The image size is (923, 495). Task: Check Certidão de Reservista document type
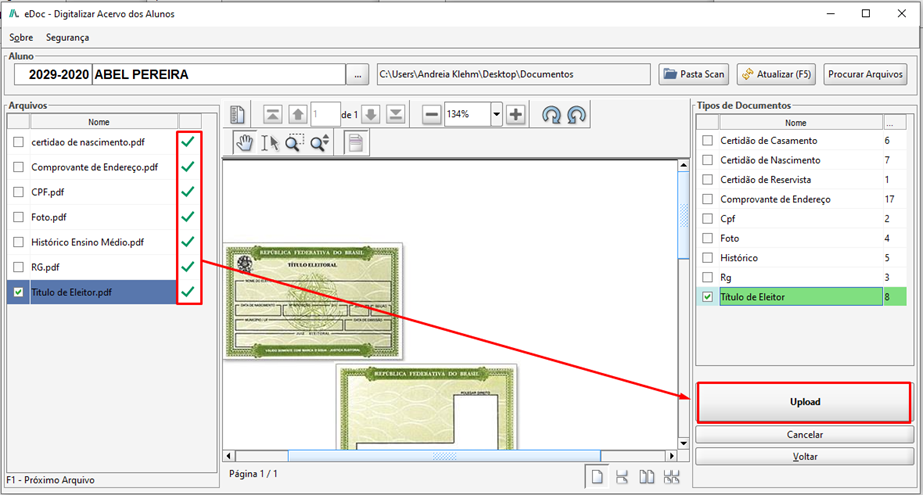(708, 180)
